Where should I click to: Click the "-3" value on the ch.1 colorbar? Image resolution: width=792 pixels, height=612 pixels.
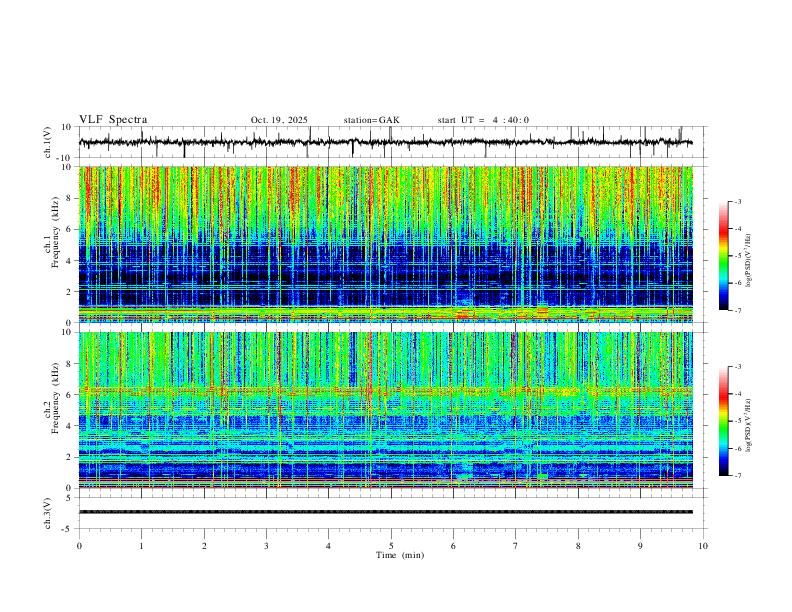[738, 201]
